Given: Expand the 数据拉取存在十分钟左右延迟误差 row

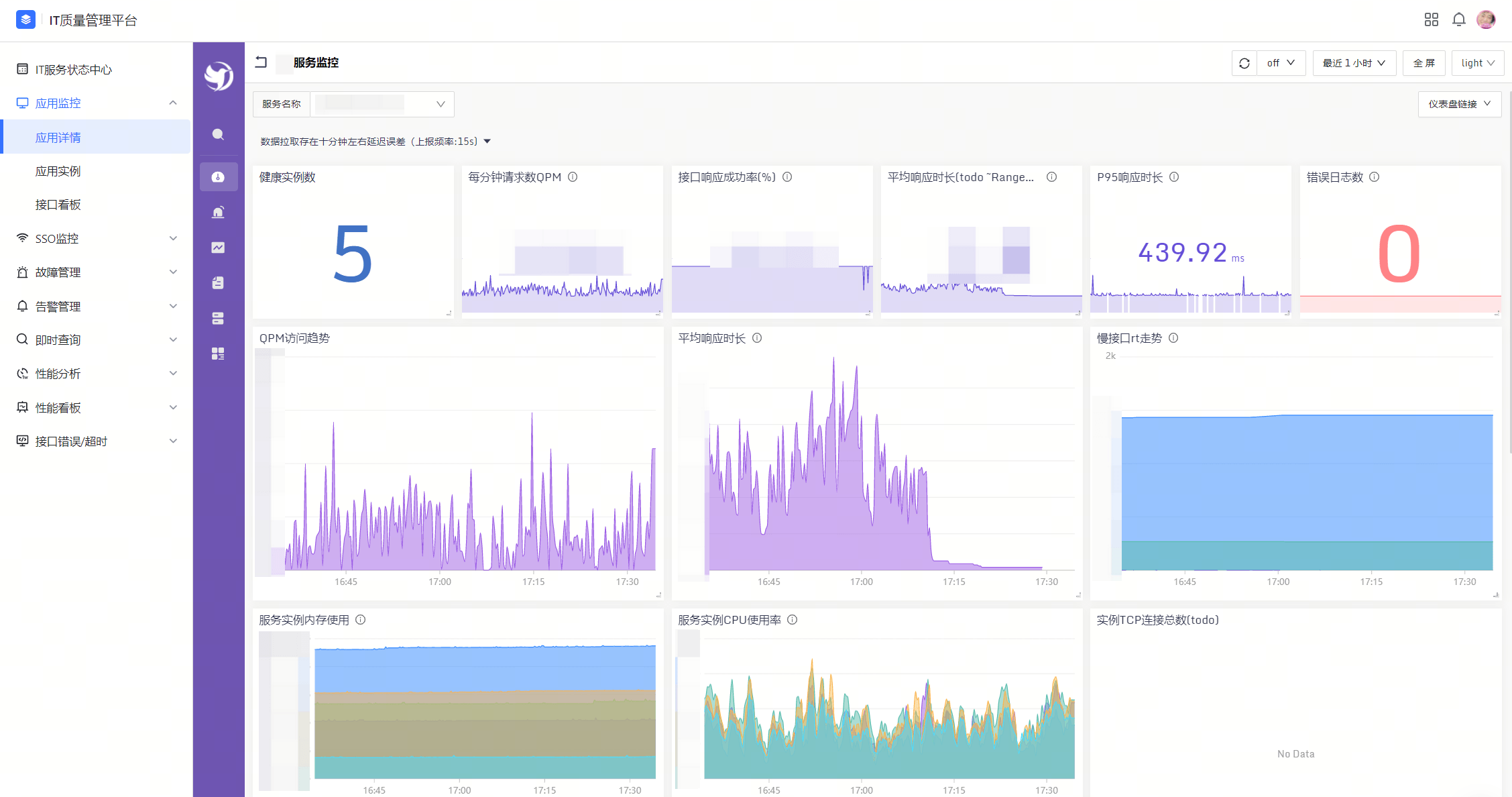Looking at the screenshot, I should [x=375, y=142].
